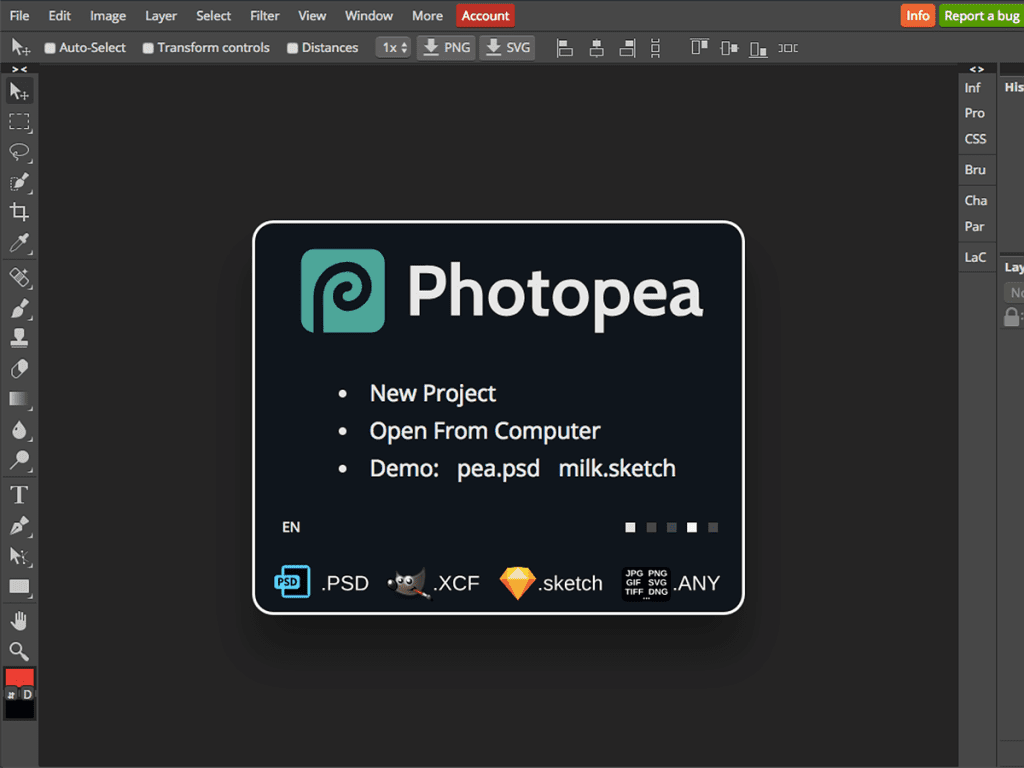Enable the Transform controls checkbox
Viewport: 1024px width, 768px height.
pyautogui.click(x=148, y=48)
